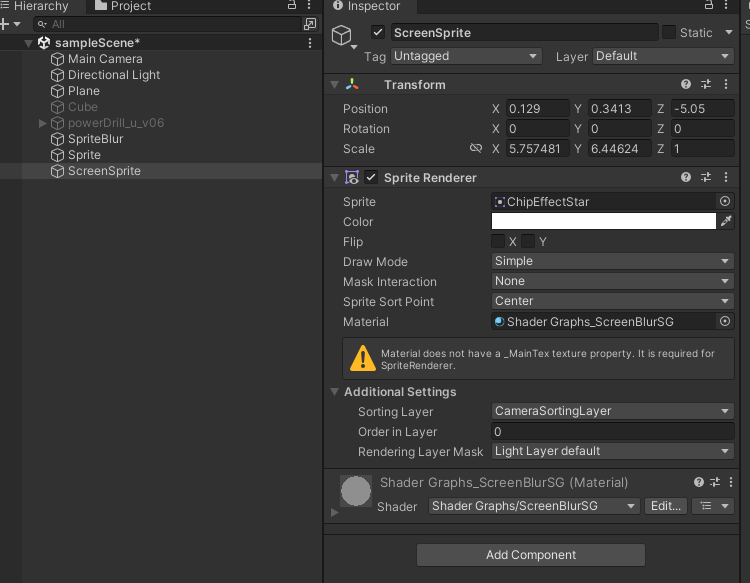Open Mask Interaction dropdown None

click(613, 281)
